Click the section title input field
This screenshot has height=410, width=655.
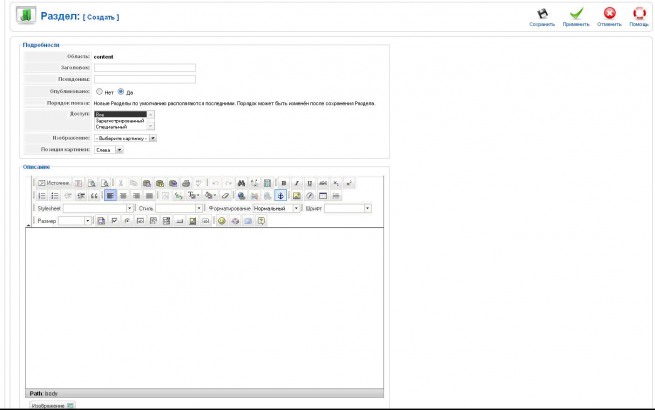click(x=145, y=68)
